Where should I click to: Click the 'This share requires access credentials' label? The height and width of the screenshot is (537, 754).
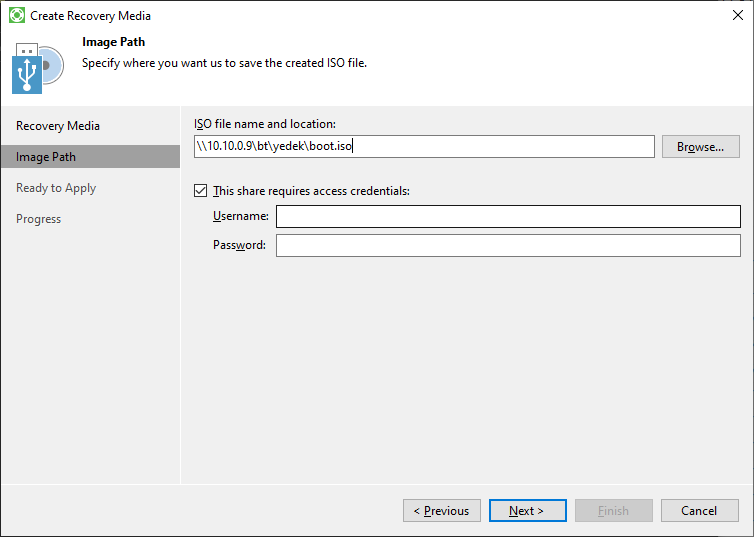[x=311, y=191]
